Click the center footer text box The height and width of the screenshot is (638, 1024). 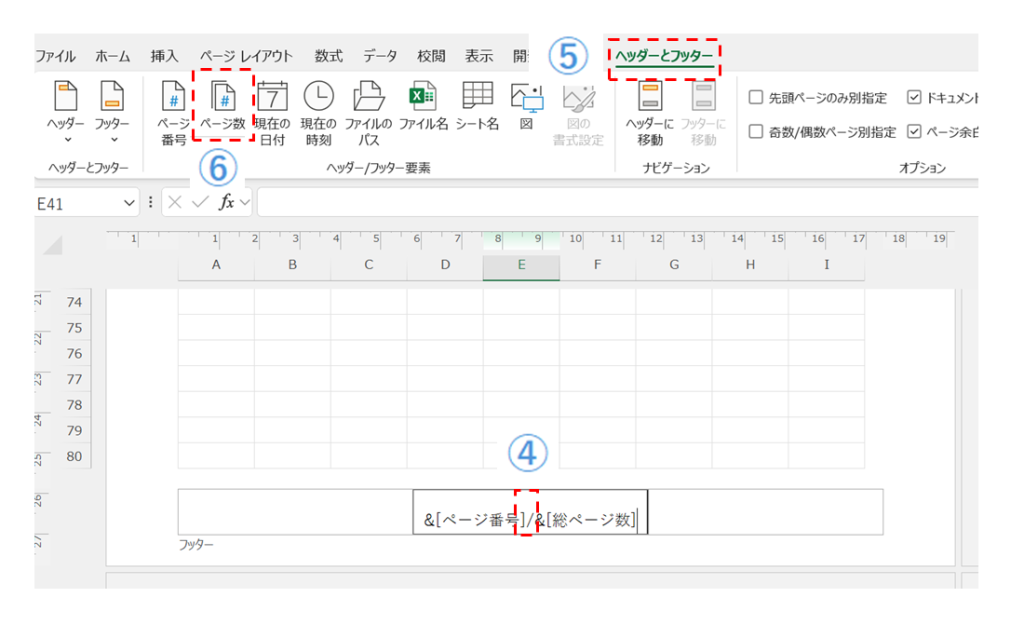click(531, 512)
